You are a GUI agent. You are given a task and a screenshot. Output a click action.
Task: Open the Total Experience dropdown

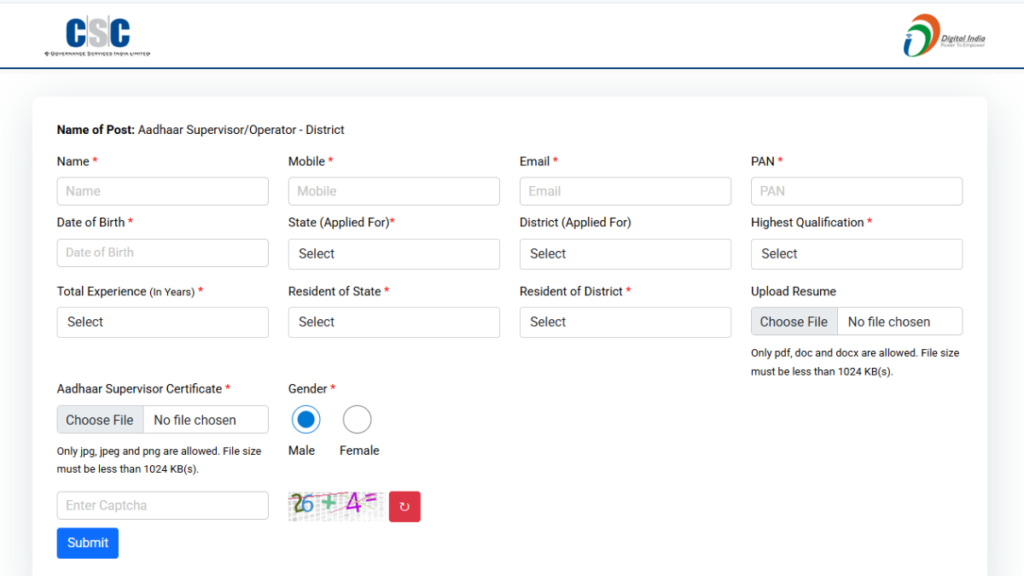tap(162, 322)
